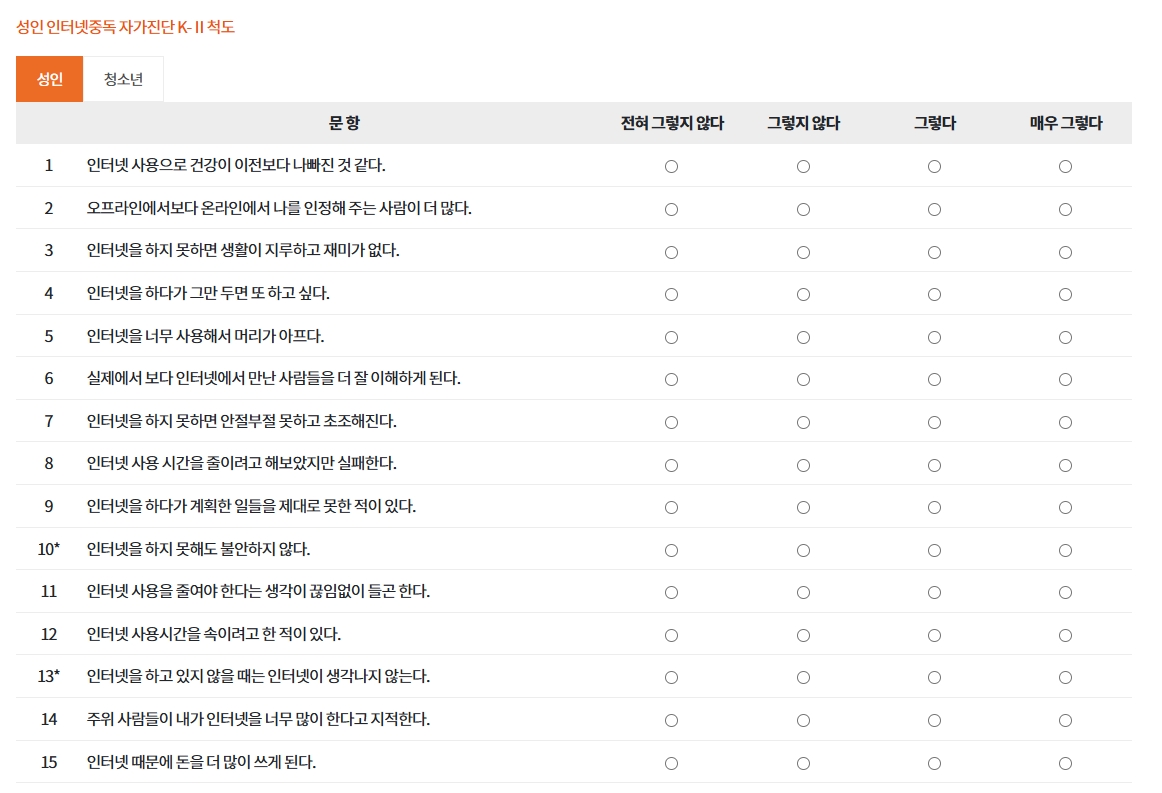Choose 매우 그렇다 for question 9

click(1065, 508)
